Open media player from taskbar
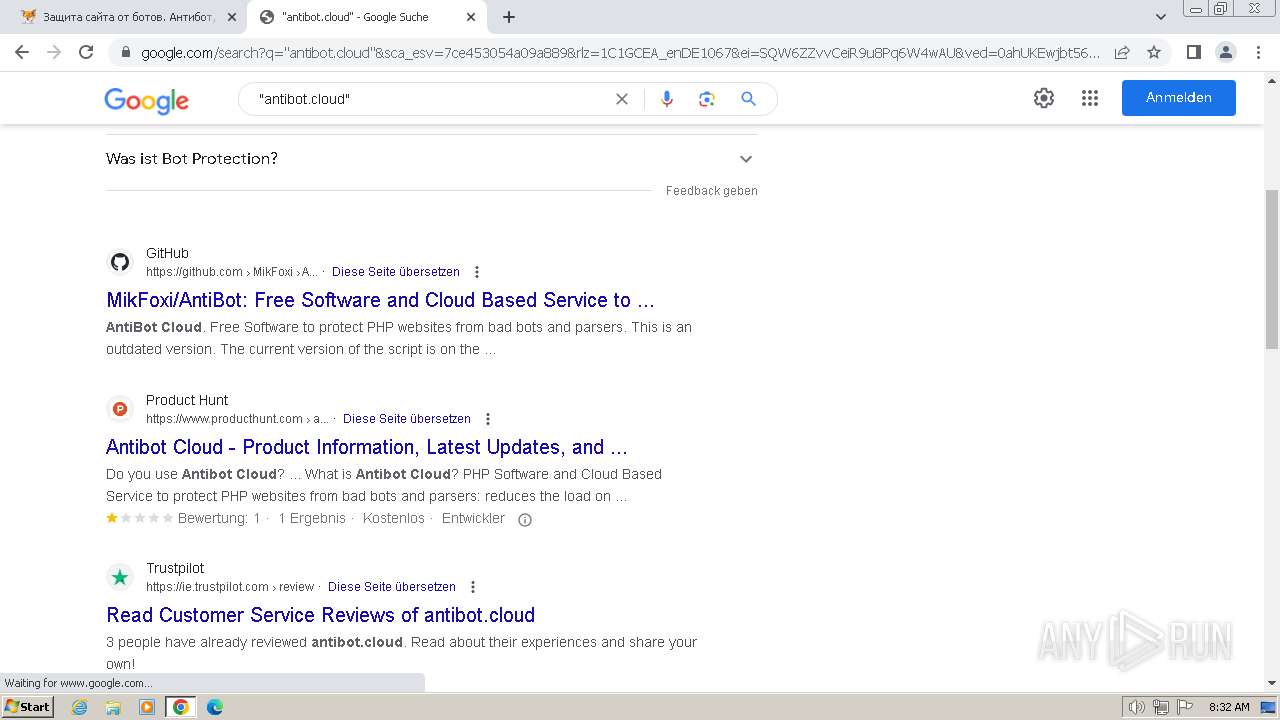This screenshot has height=720, width=1280. (x=147, y=707)
